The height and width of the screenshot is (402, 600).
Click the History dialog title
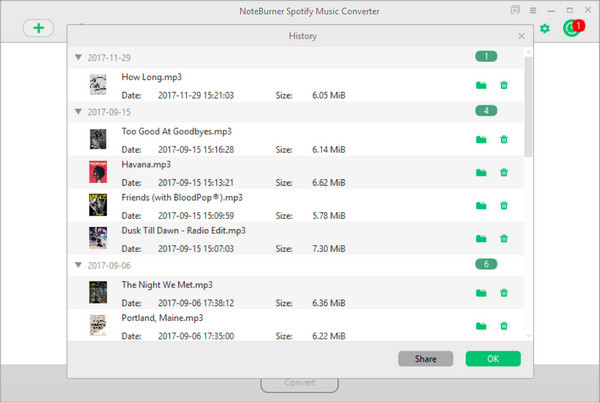[x=303, y=36]
